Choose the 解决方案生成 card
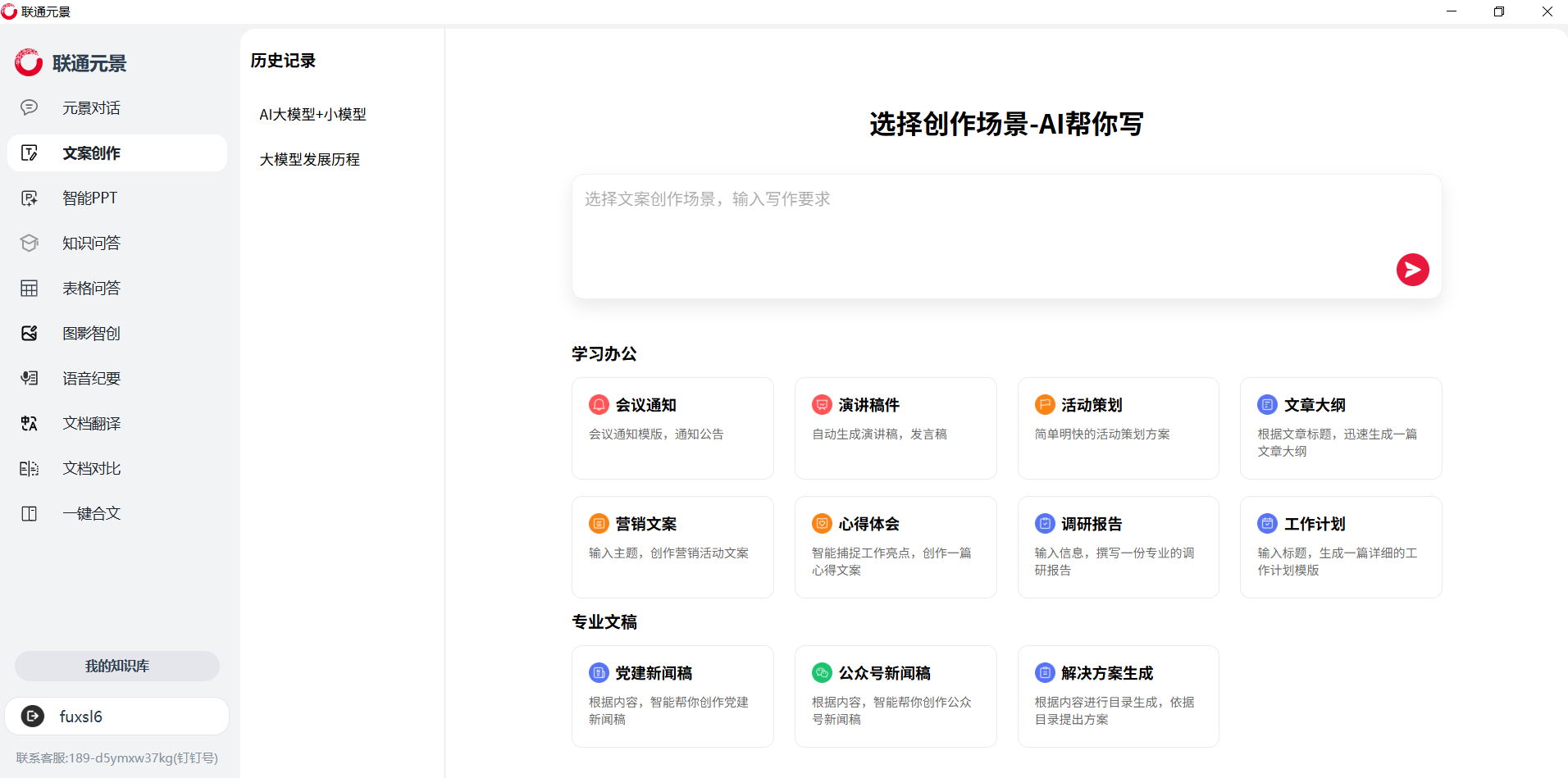This screenshot has width=1568, height=778. click(1118, 696)
